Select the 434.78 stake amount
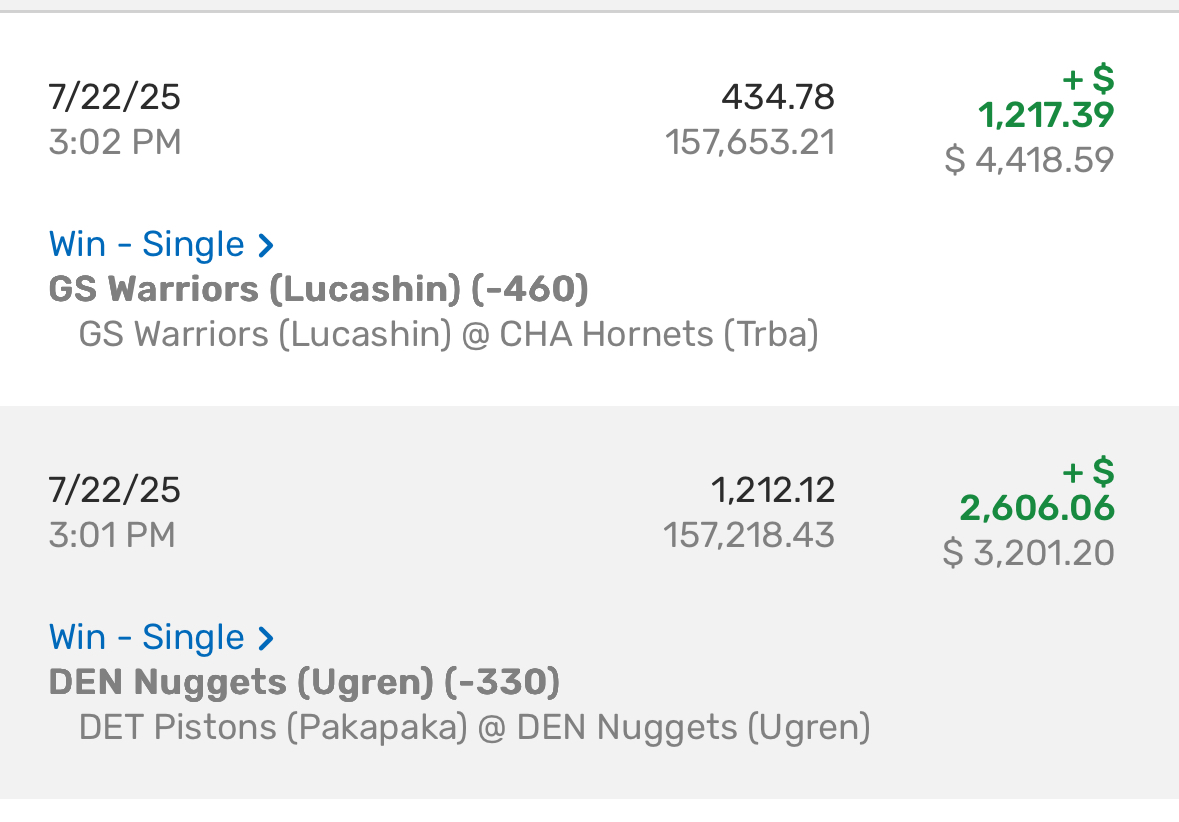The width and height of the screenshot is (1179, 822). point(778,97)
